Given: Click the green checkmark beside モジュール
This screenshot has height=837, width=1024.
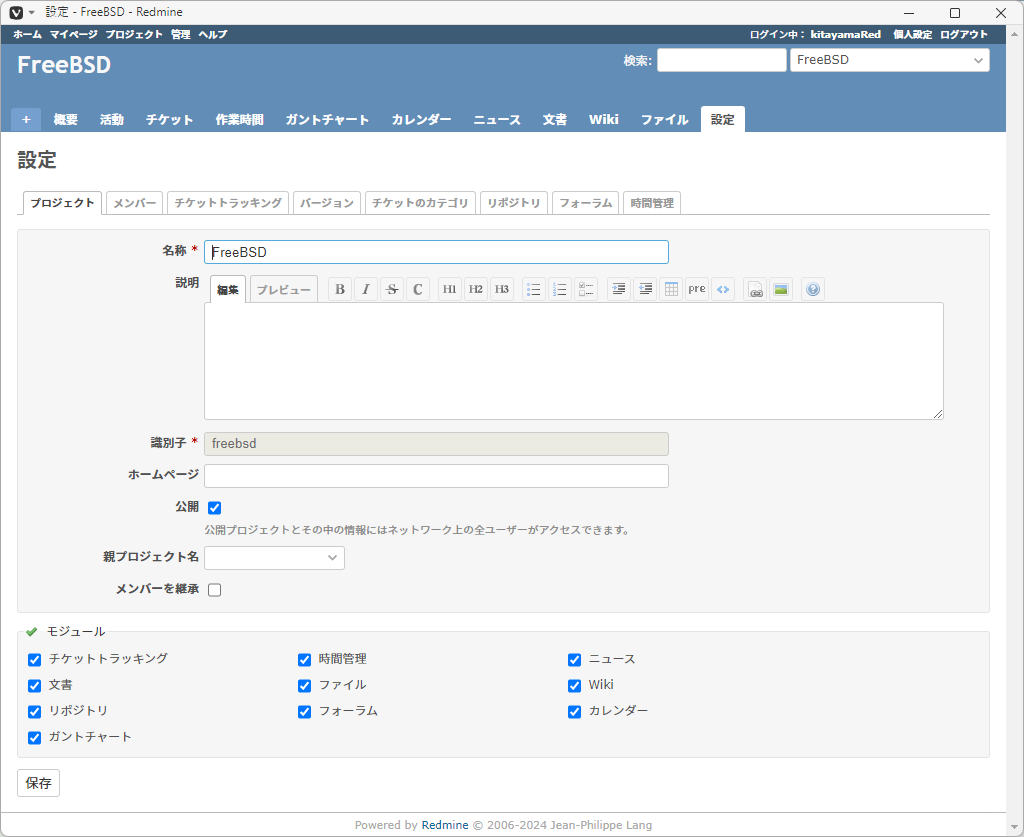Looking at the screenshot, I should [31, 631].
